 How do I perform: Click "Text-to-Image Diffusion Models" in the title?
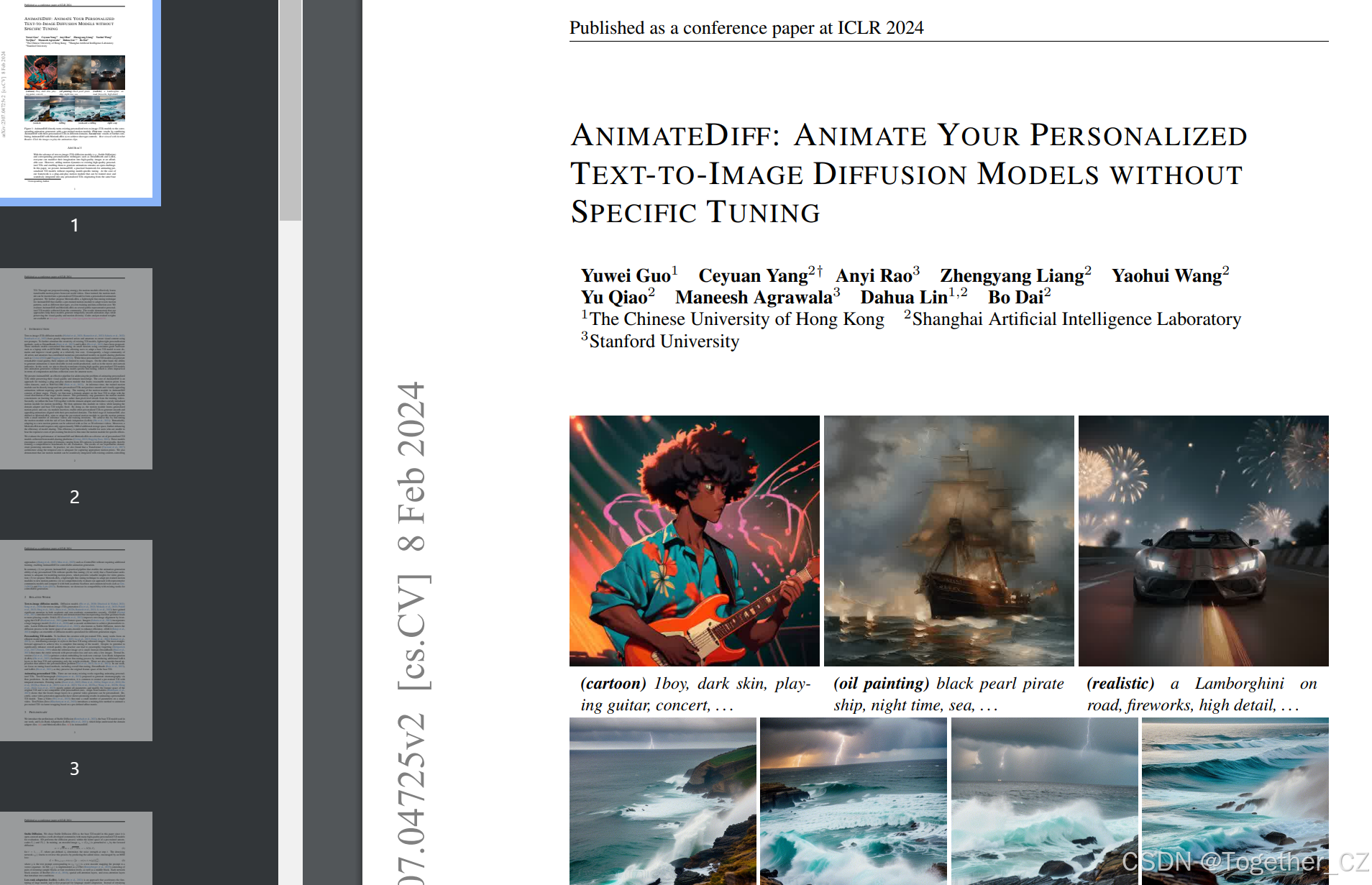[x=835, y=174]
